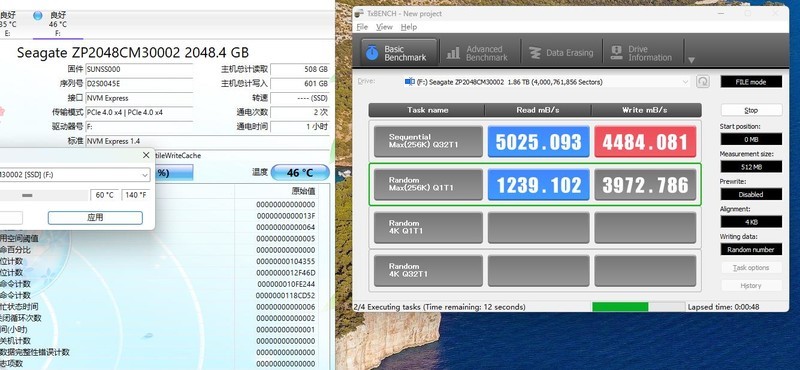Click the Sequential Max(256K) Q32T1 task button
Screen dimensions: 800x370
point(428,141)
